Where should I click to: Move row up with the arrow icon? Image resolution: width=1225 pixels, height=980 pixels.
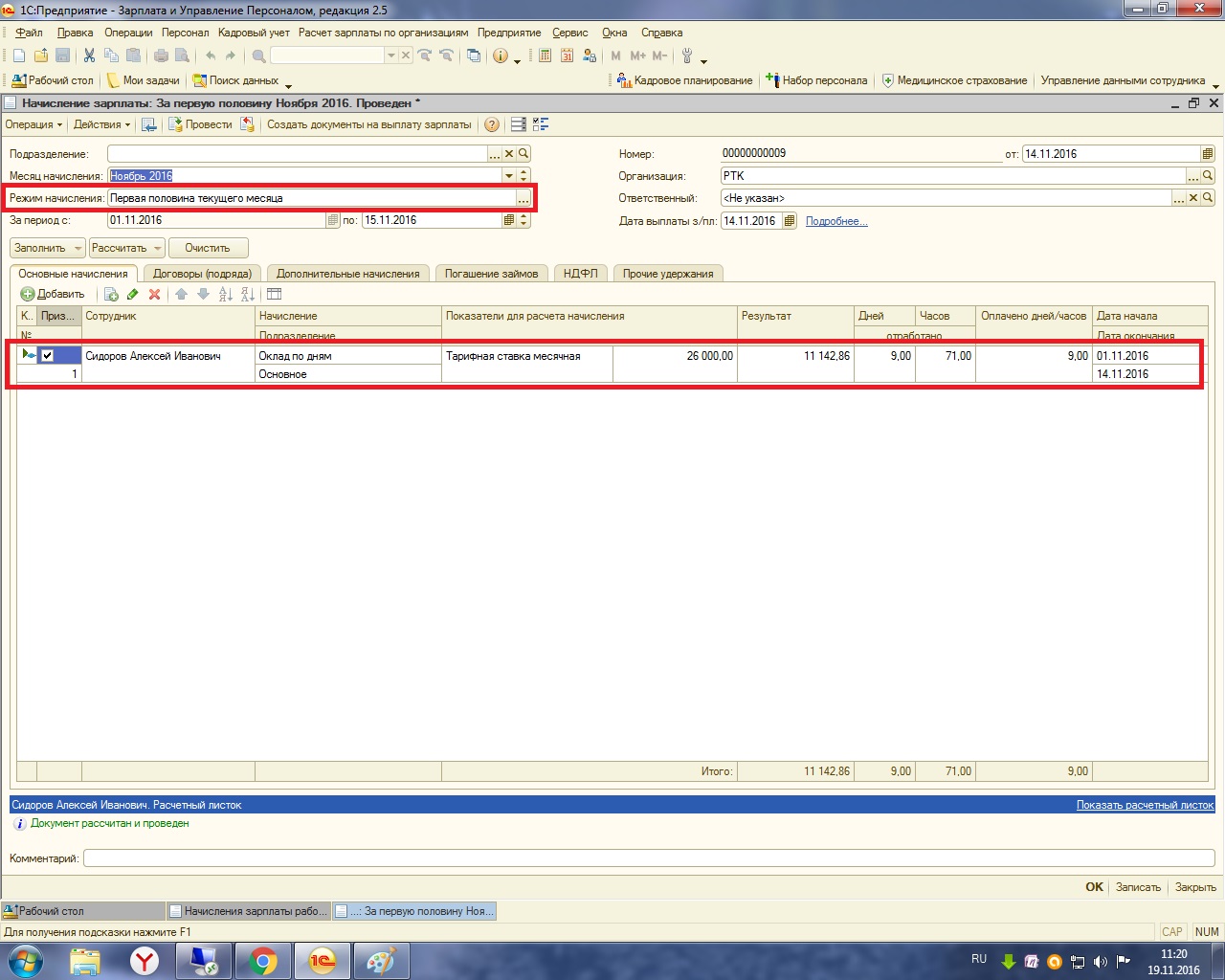(x=181, y=294)
